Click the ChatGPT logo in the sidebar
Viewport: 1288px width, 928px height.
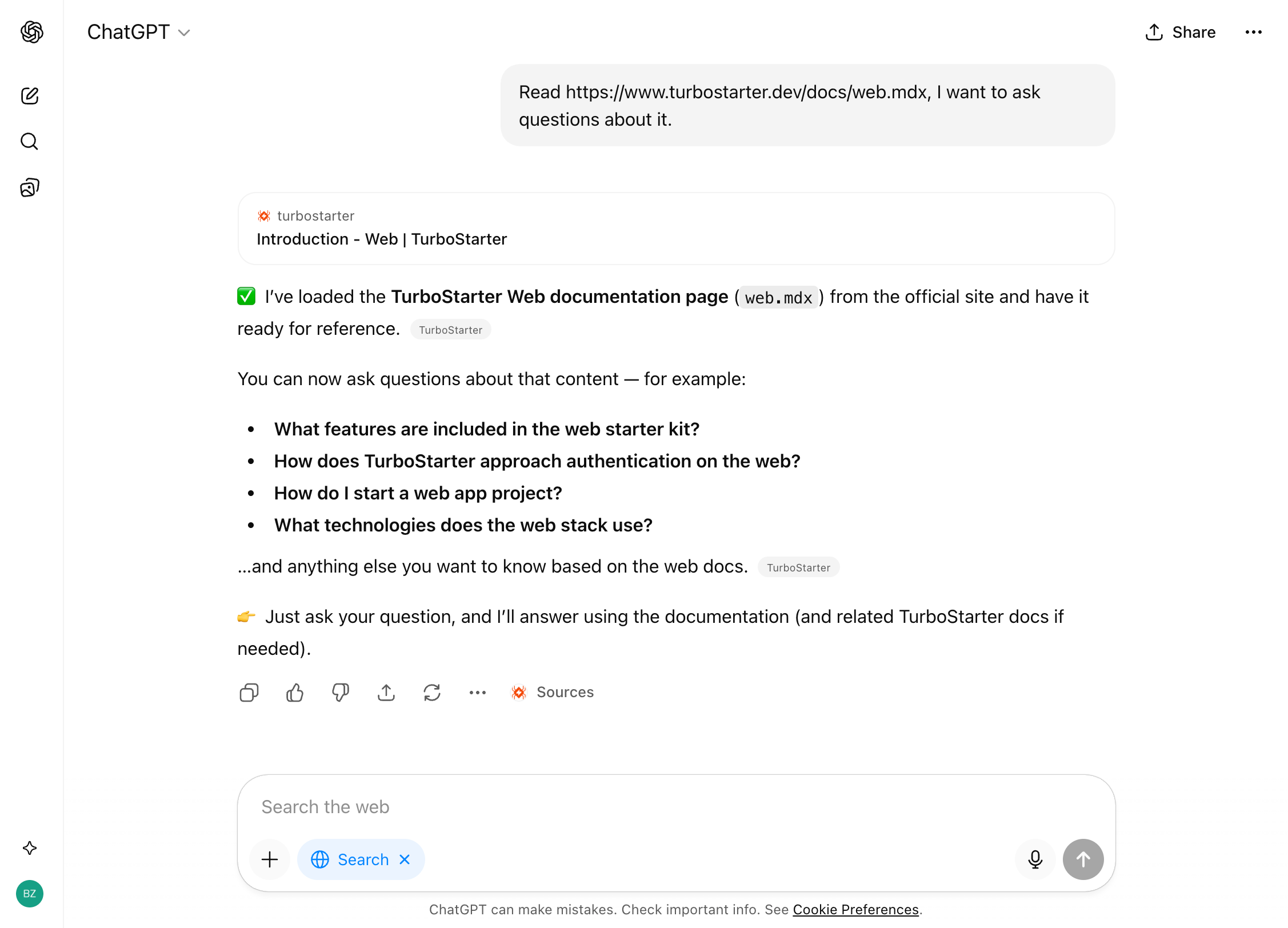coord(31,33)
